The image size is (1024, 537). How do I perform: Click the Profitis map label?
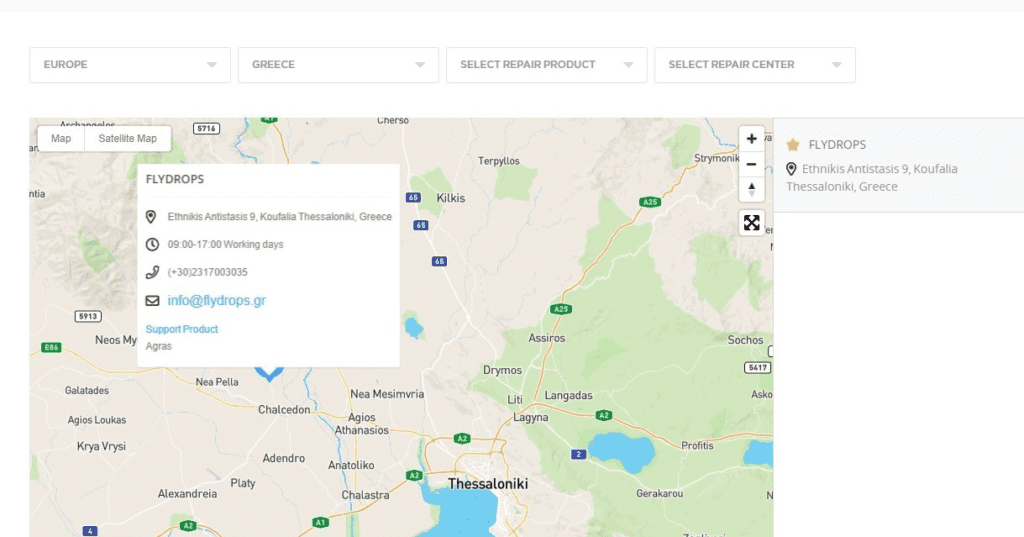[697, 446]
